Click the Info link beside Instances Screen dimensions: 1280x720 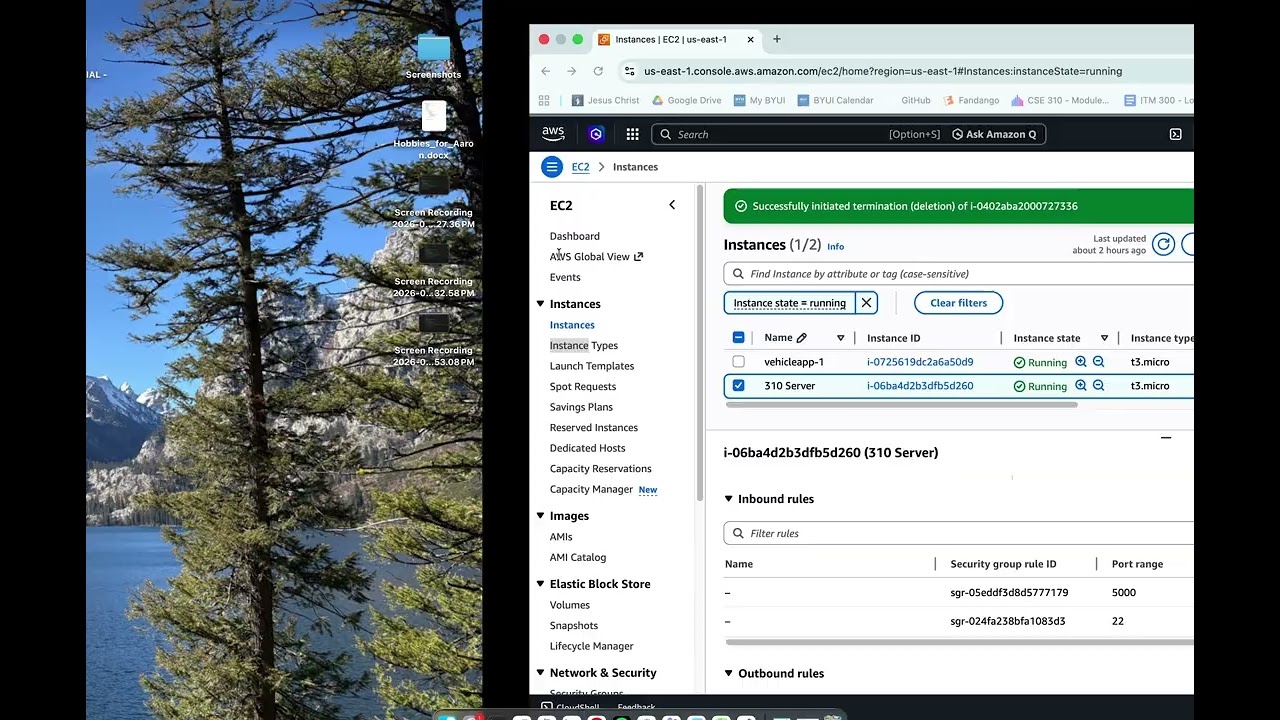tap(835, 247)
